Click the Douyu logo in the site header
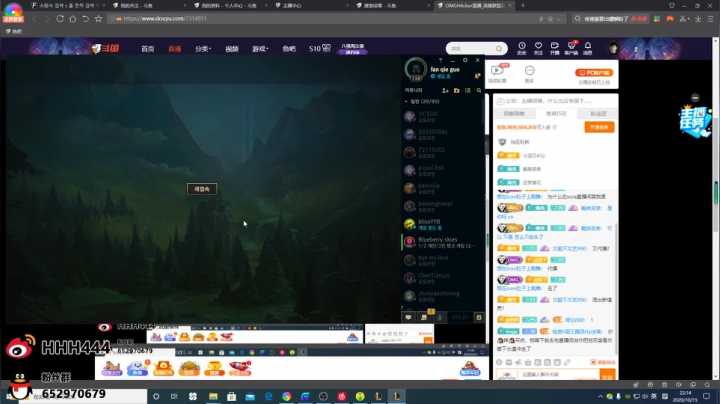The height and width of the screenshot is (404, 720). [106, 48]
